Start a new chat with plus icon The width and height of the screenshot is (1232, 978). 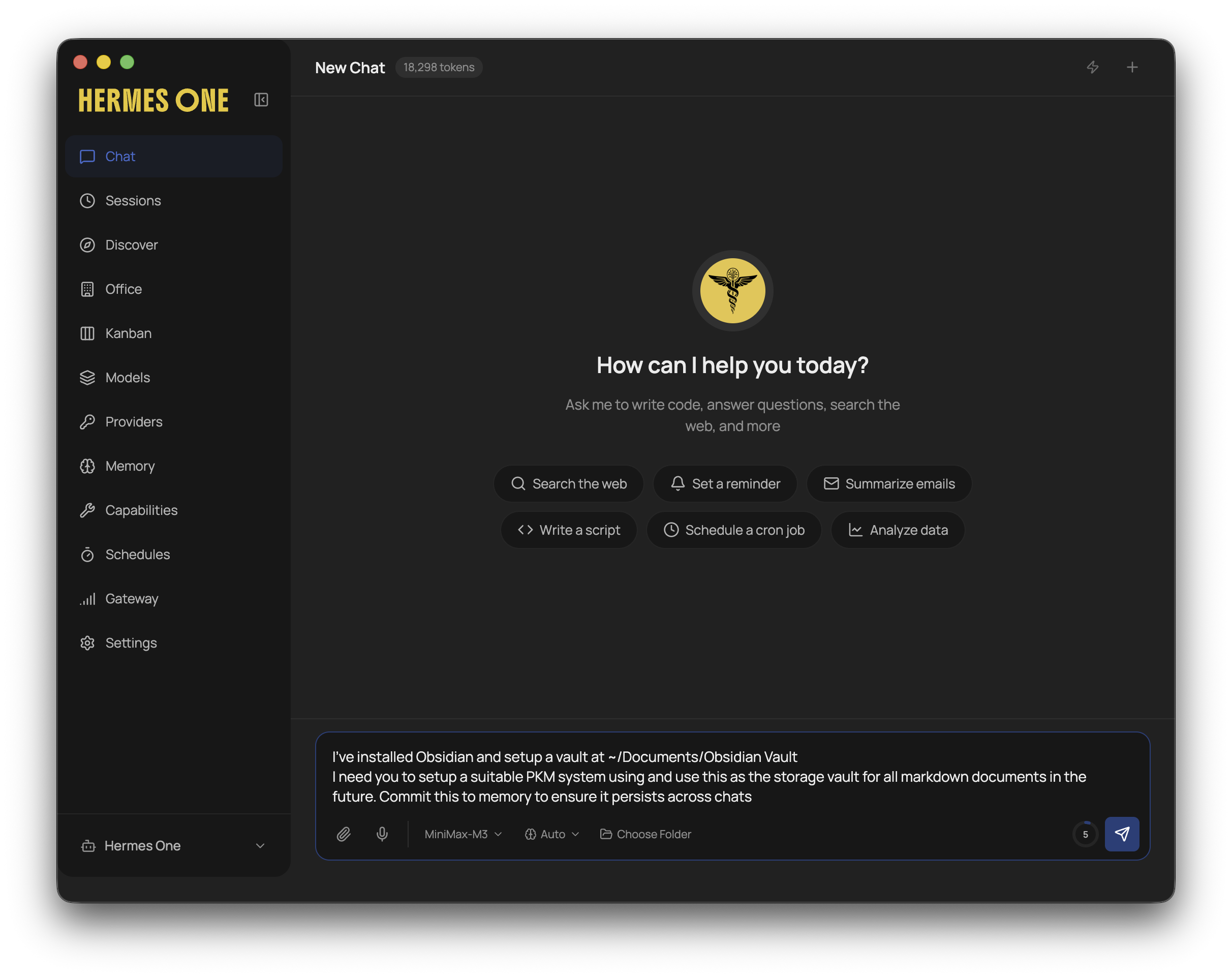click(x=1132, y=68)
